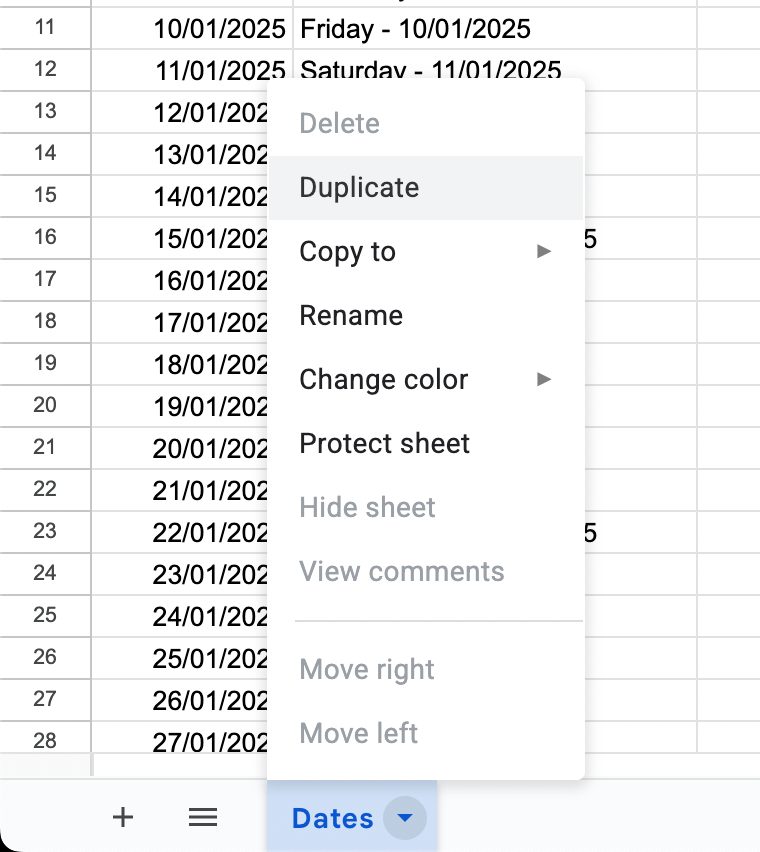Screen dimensions: 760x852
Task: Click Protect sheet option
Action: (384, 444)
